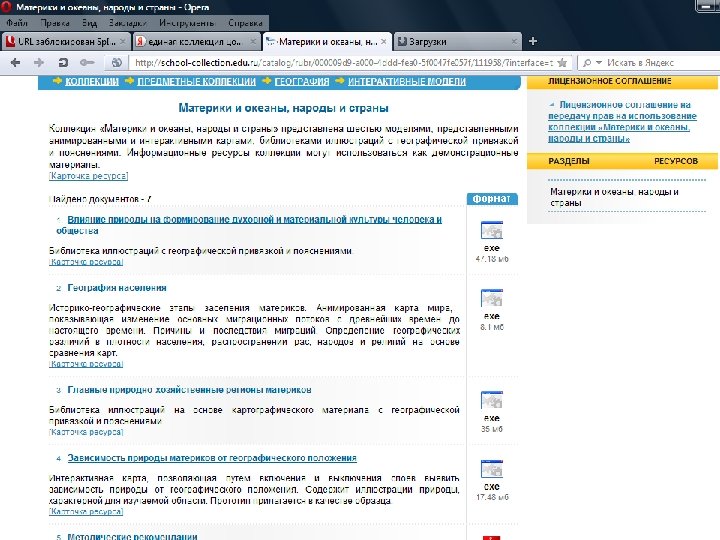The width and height of the screenshot is (720, 540).
Task: Switch to the 'Загрузки' tab
Action: click(x=457, y=42)
